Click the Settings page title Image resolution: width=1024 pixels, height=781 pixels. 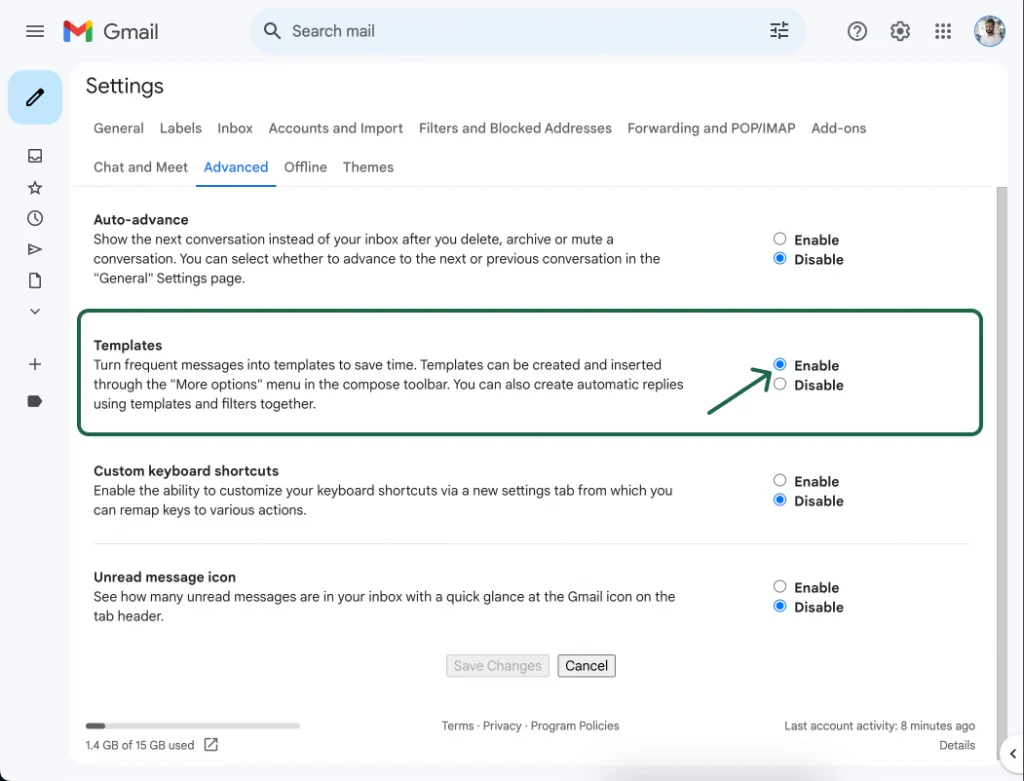pyautogui.click(x=125, y=86)
